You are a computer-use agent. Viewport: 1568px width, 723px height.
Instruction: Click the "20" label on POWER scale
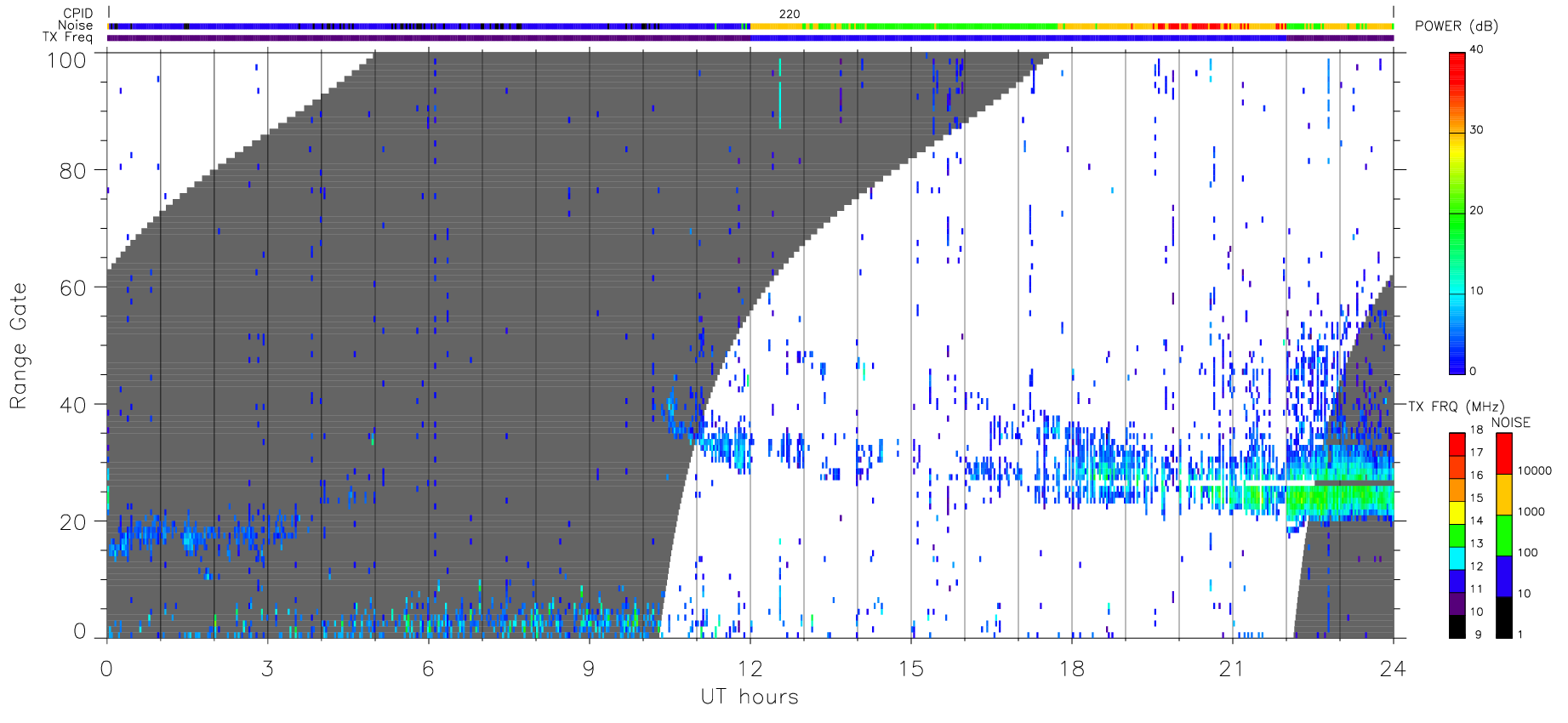[x=1476, y=210]
